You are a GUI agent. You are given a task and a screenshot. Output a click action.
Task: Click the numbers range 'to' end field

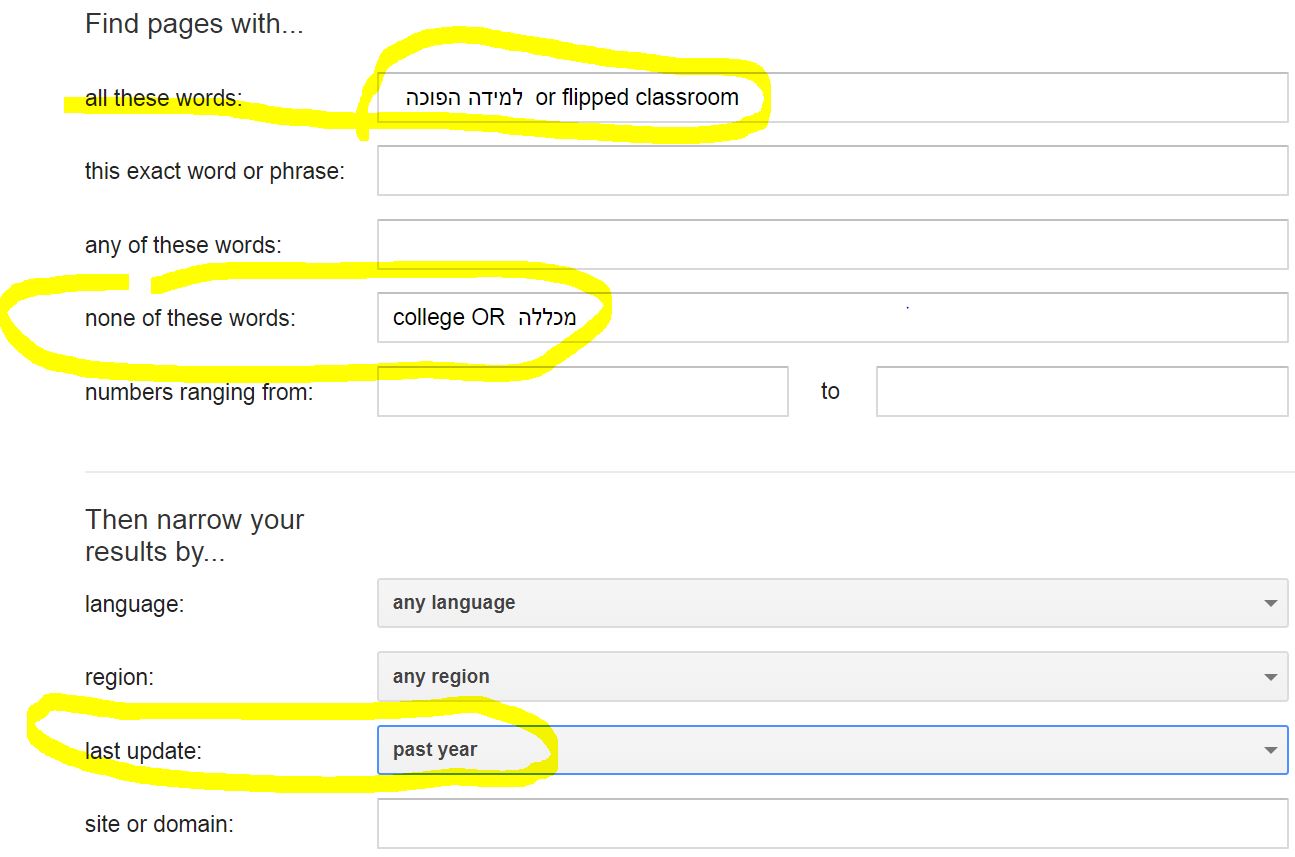(1082, 391)
